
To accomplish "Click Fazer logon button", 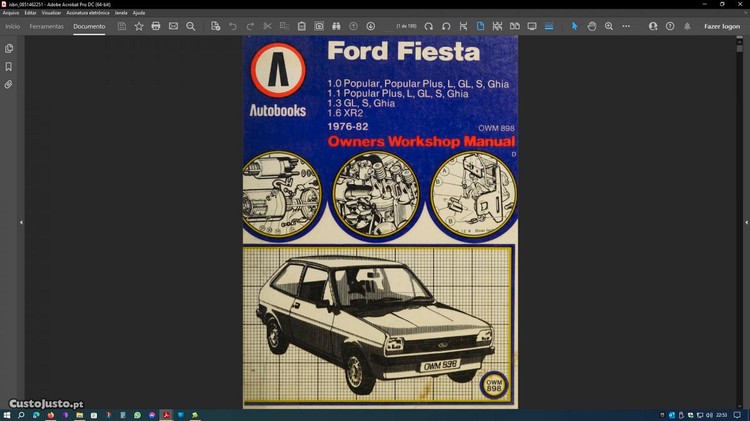I will tap(721, 26).
